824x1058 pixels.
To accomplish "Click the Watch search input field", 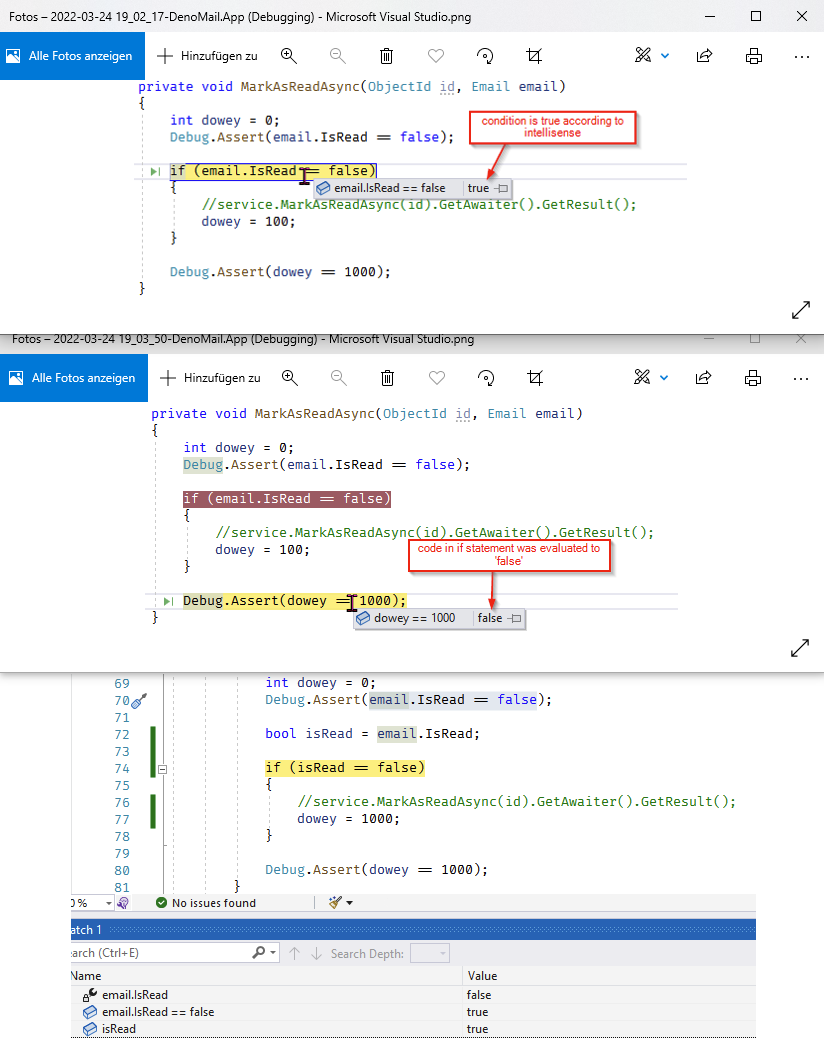I will [160, 953].
